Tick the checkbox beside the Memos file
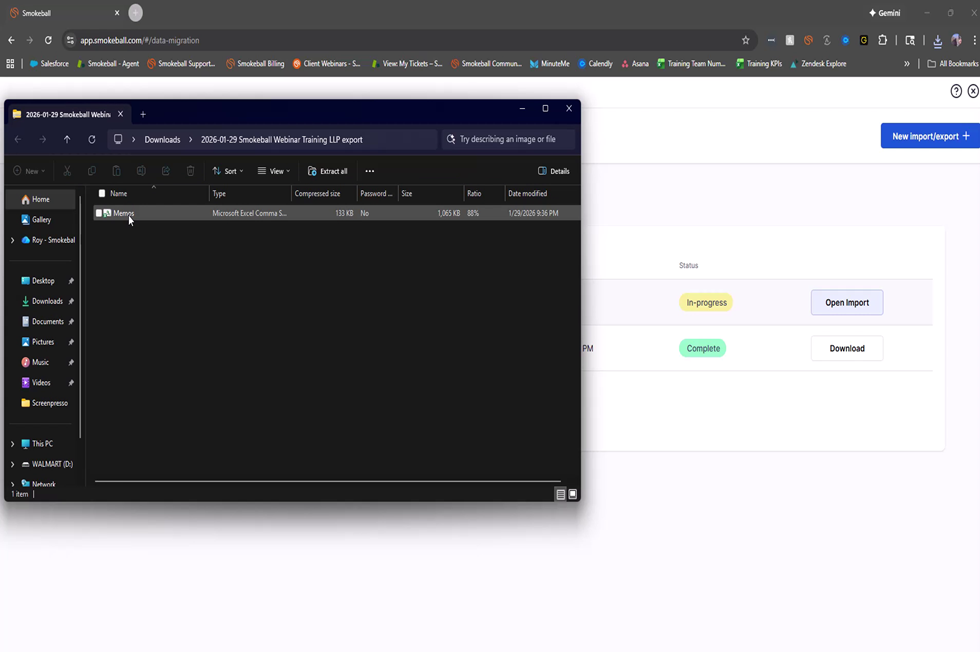This screenshot has height=652, width=980. click(99, 213)
